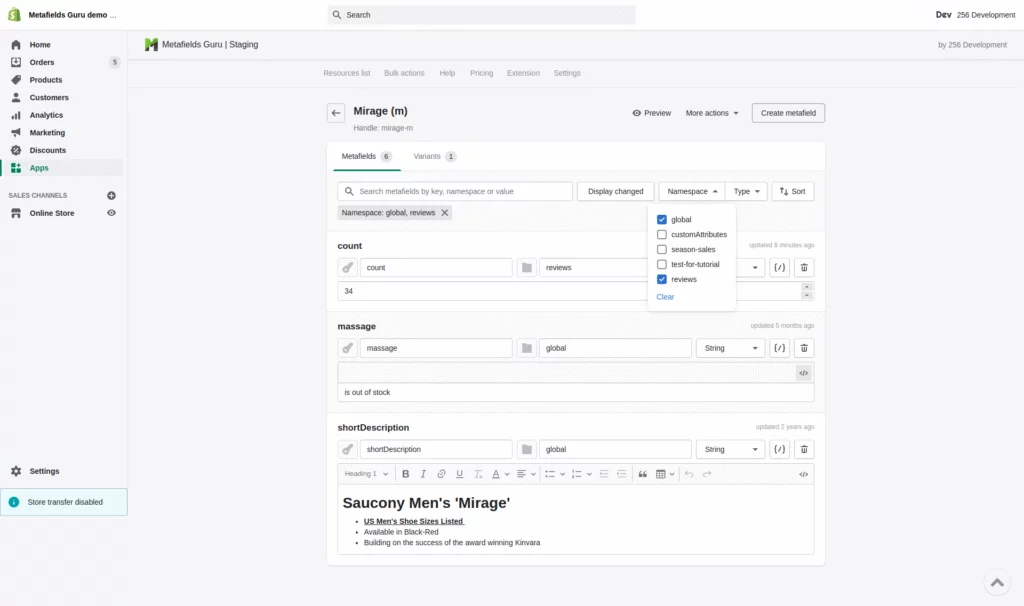Image resolution: width=1024 pixels, height=606 pixels.
Task: Click the Sort button
Action: click(x=793, y=191)
